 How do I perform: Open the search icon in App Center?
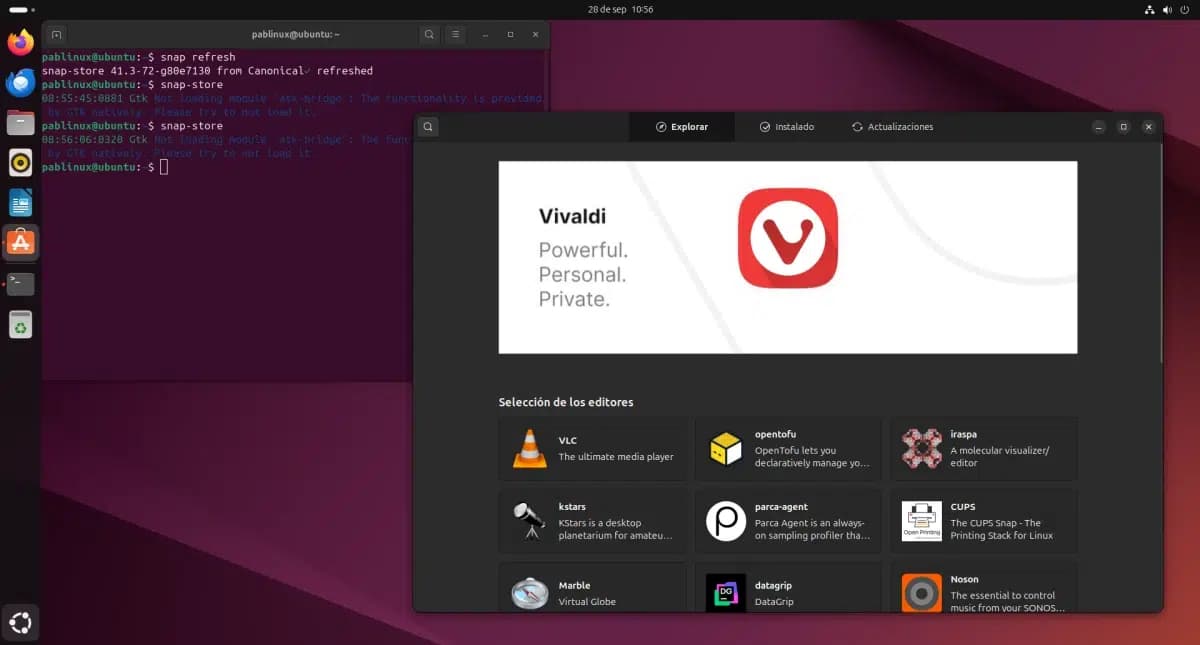coord(427,127)
